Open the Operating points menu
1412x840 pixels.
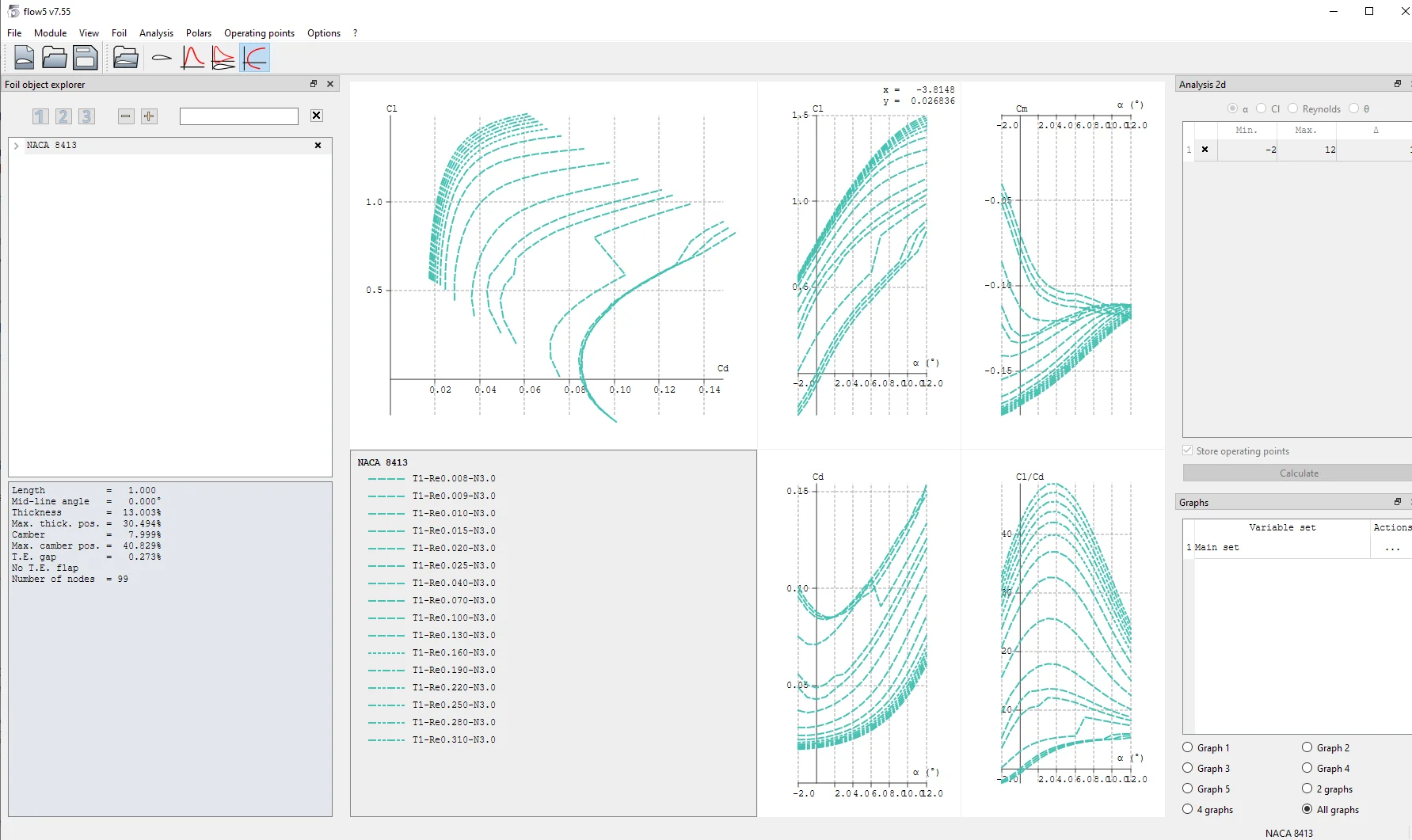click(259, 33)
